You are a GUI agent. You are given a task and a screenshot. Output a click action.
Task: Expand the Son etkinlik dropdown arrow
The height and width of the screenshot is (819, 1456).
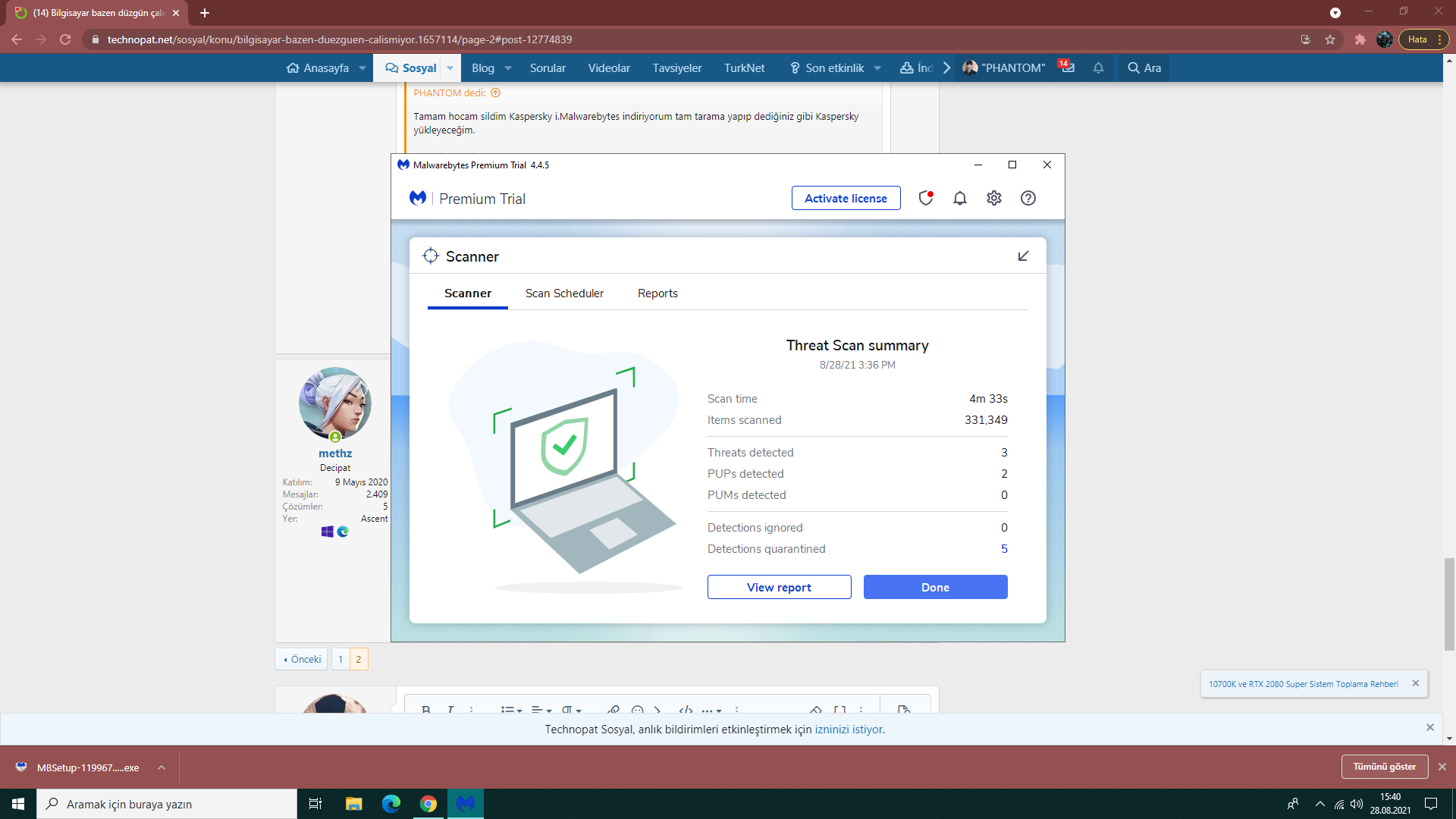tap(877, 68)
